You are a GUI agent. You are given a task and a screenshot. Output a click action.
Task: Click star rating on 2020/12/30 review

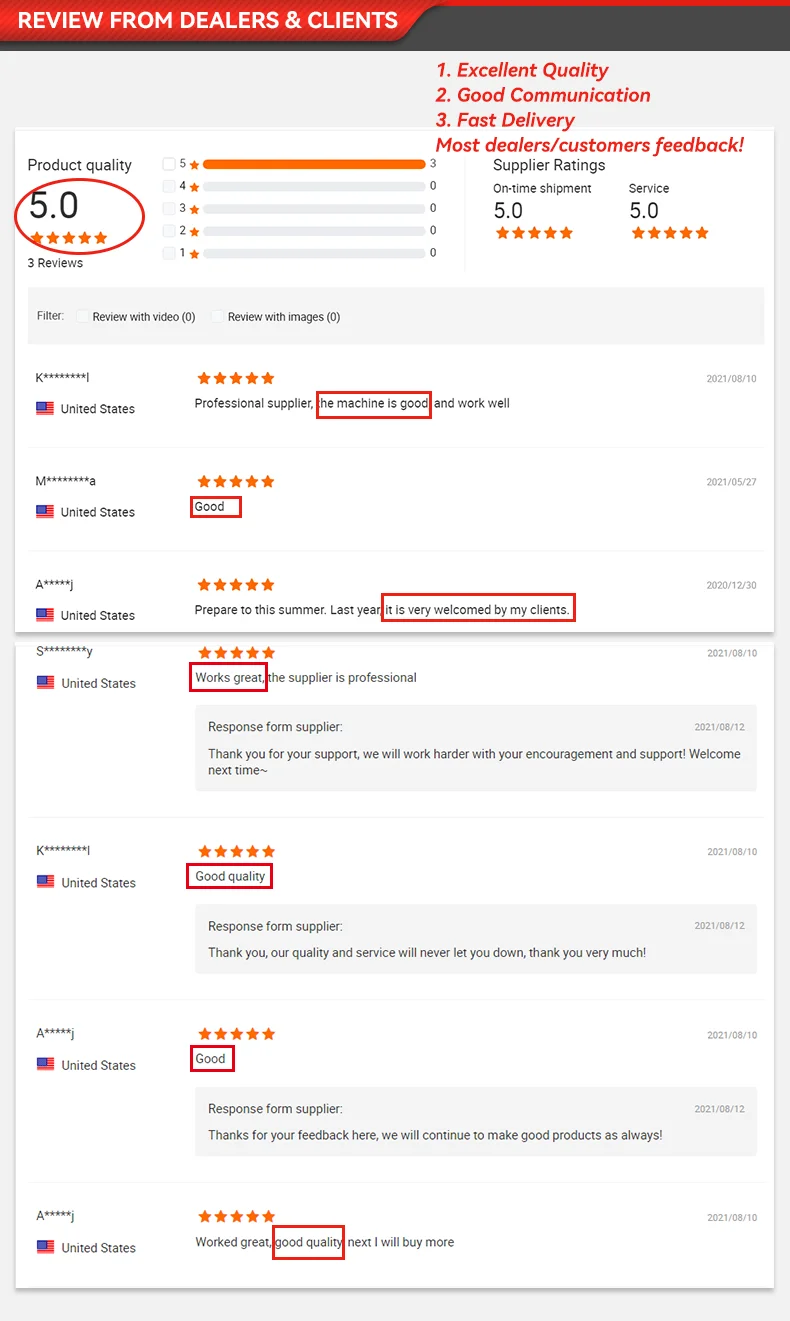(x=236, y=584)
